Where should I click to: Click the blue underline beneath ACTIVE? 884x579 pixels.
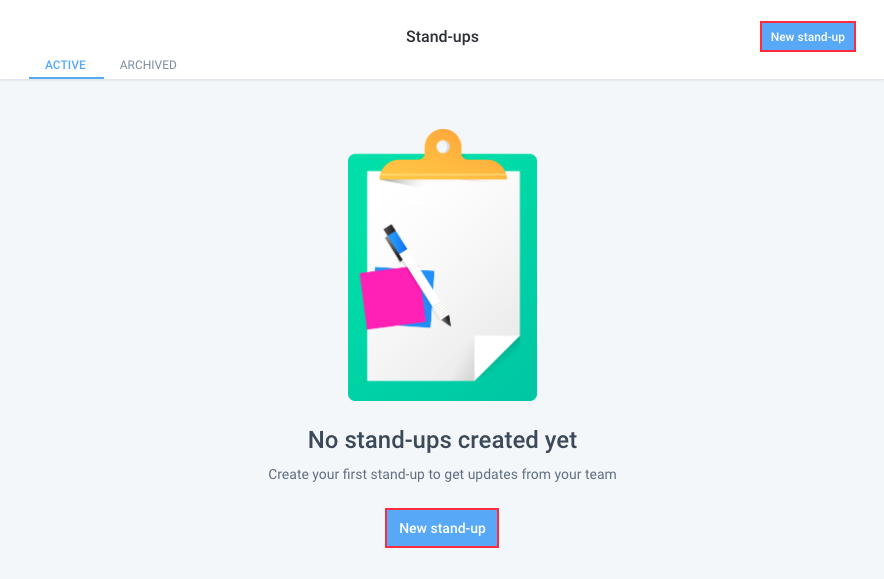tap(66, 79)
